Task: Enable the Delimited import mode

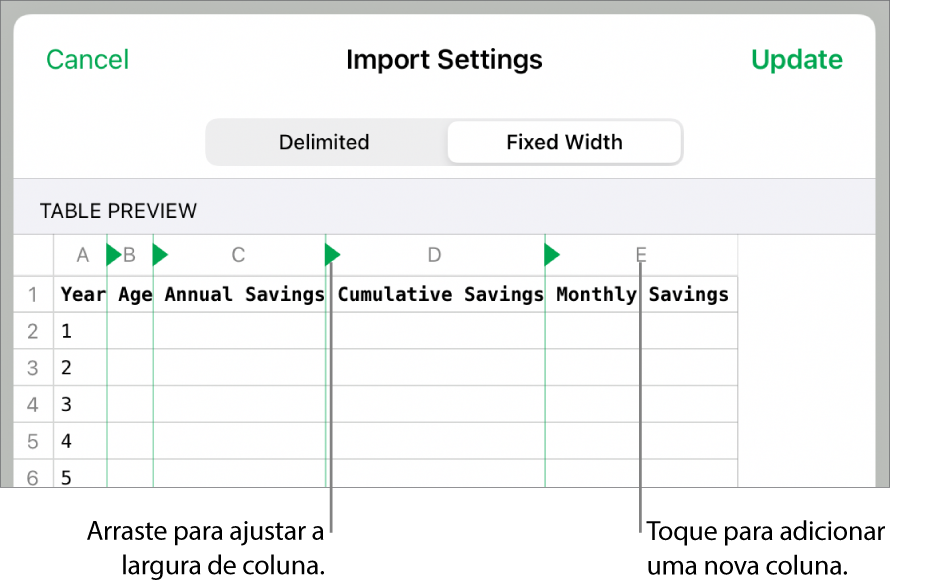Action: 324,142
